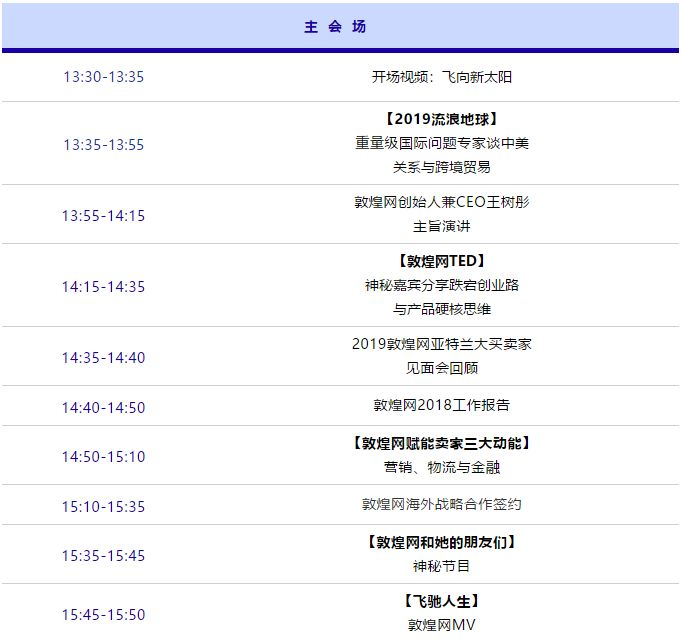681x640 pixels.
Task: Click 敦煌网MV text
Action: click(x=442, y=625)
